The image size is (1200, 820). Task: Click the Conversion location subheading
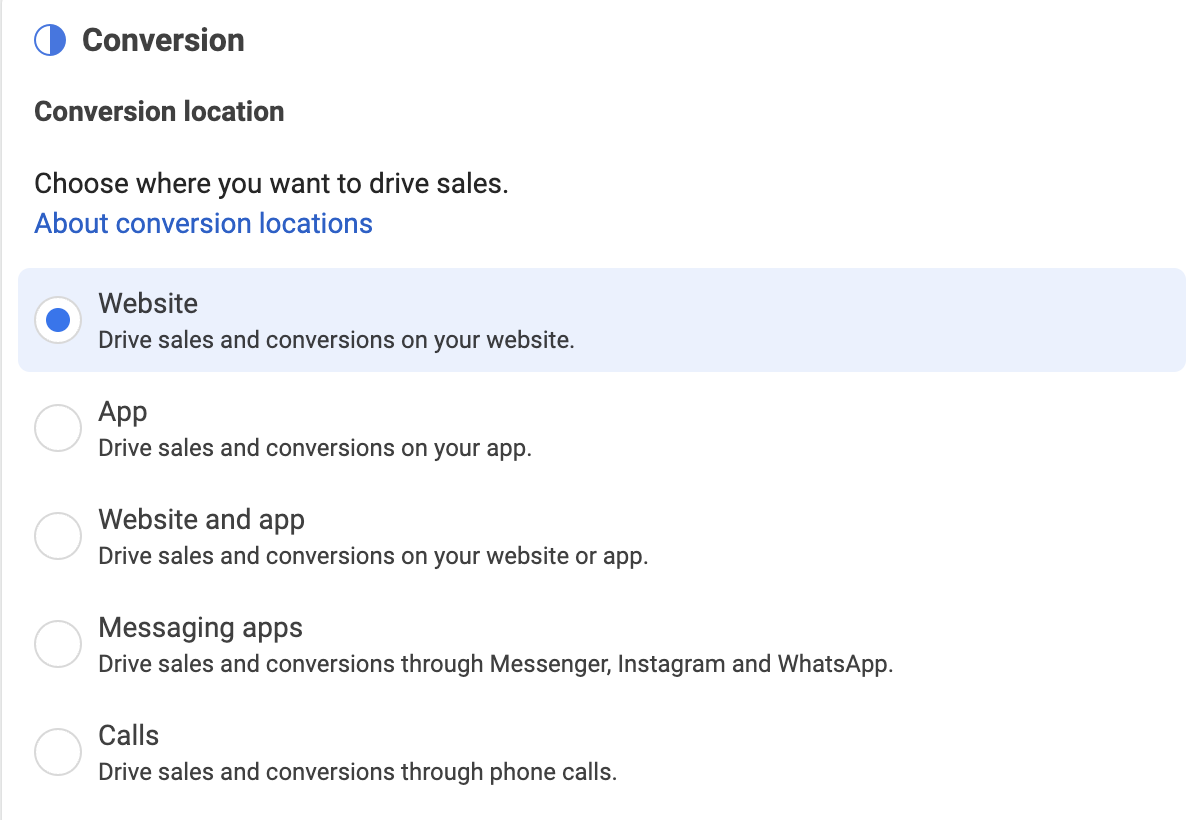pos(158,111)
